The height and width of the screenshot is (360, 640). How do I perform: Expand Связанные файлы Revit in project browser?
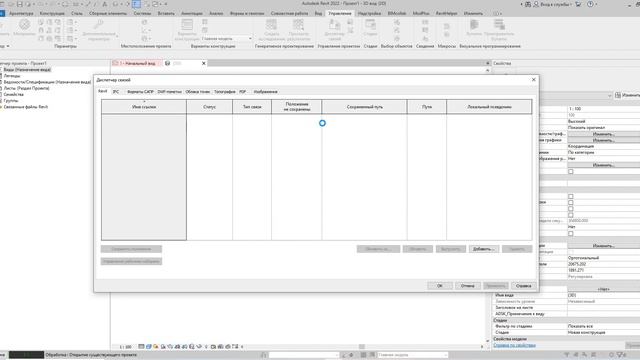(x=1, y=107)
